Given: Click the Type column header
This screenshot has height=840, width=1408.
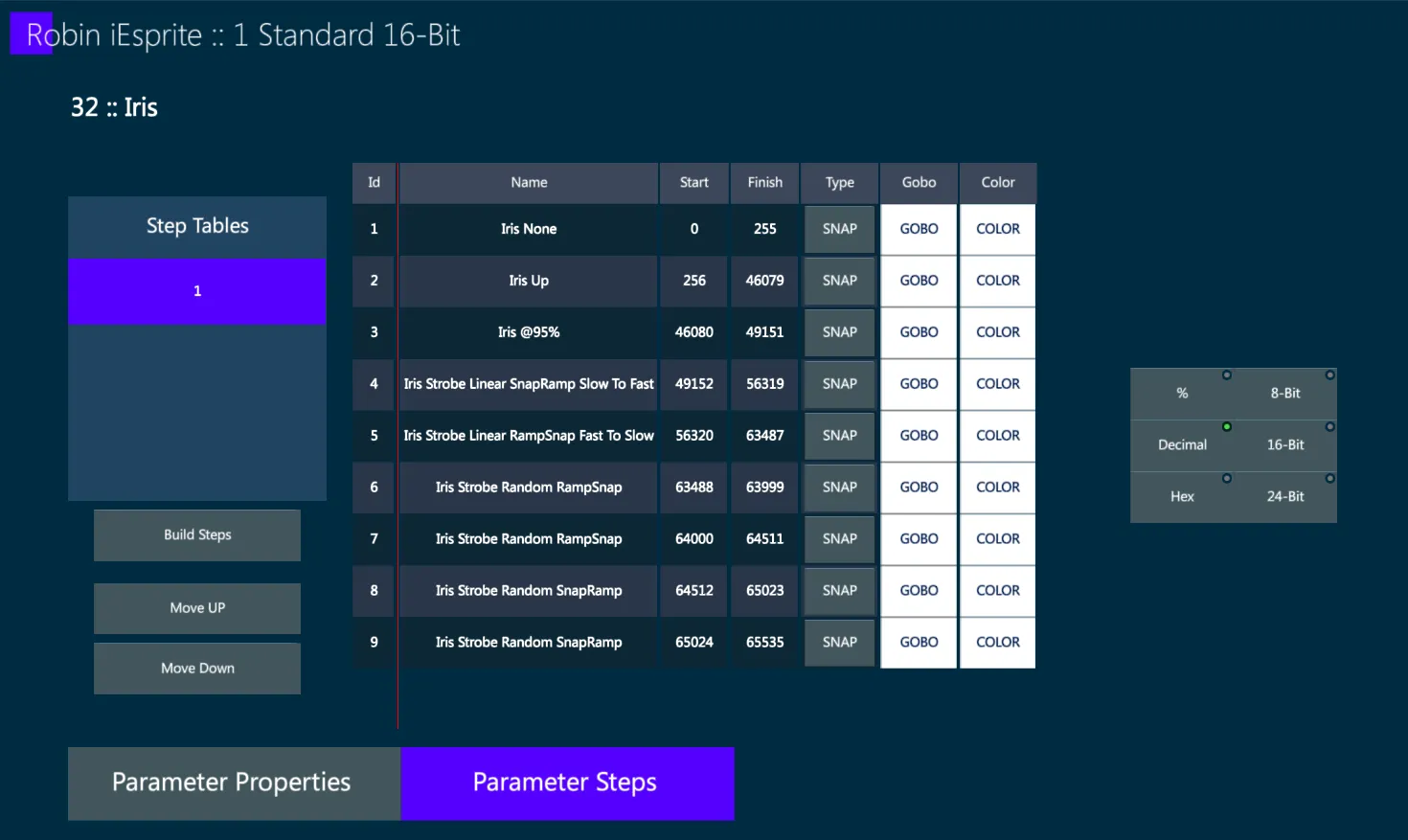Looking at the screenshot, I should coord(840,183).
